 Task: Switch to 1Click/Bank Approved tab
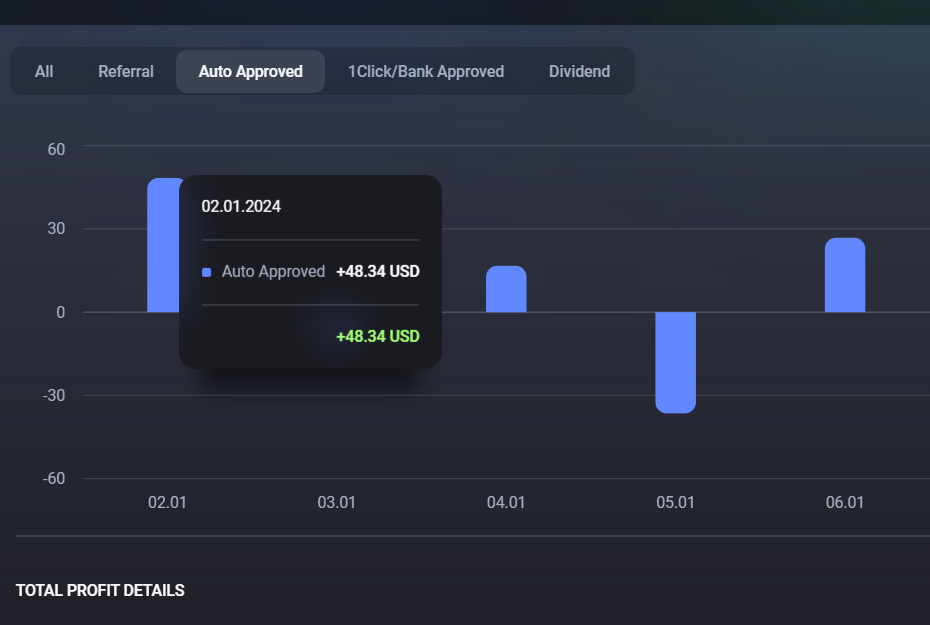[426, 72]
